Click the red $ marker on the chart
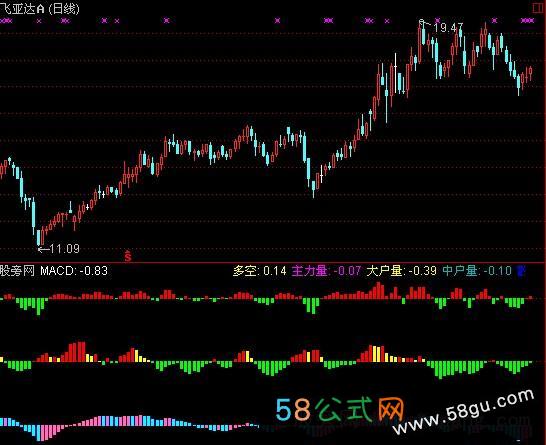Viewport: 546px width, 445px height. pyautogui.click(x=128, y=256)
